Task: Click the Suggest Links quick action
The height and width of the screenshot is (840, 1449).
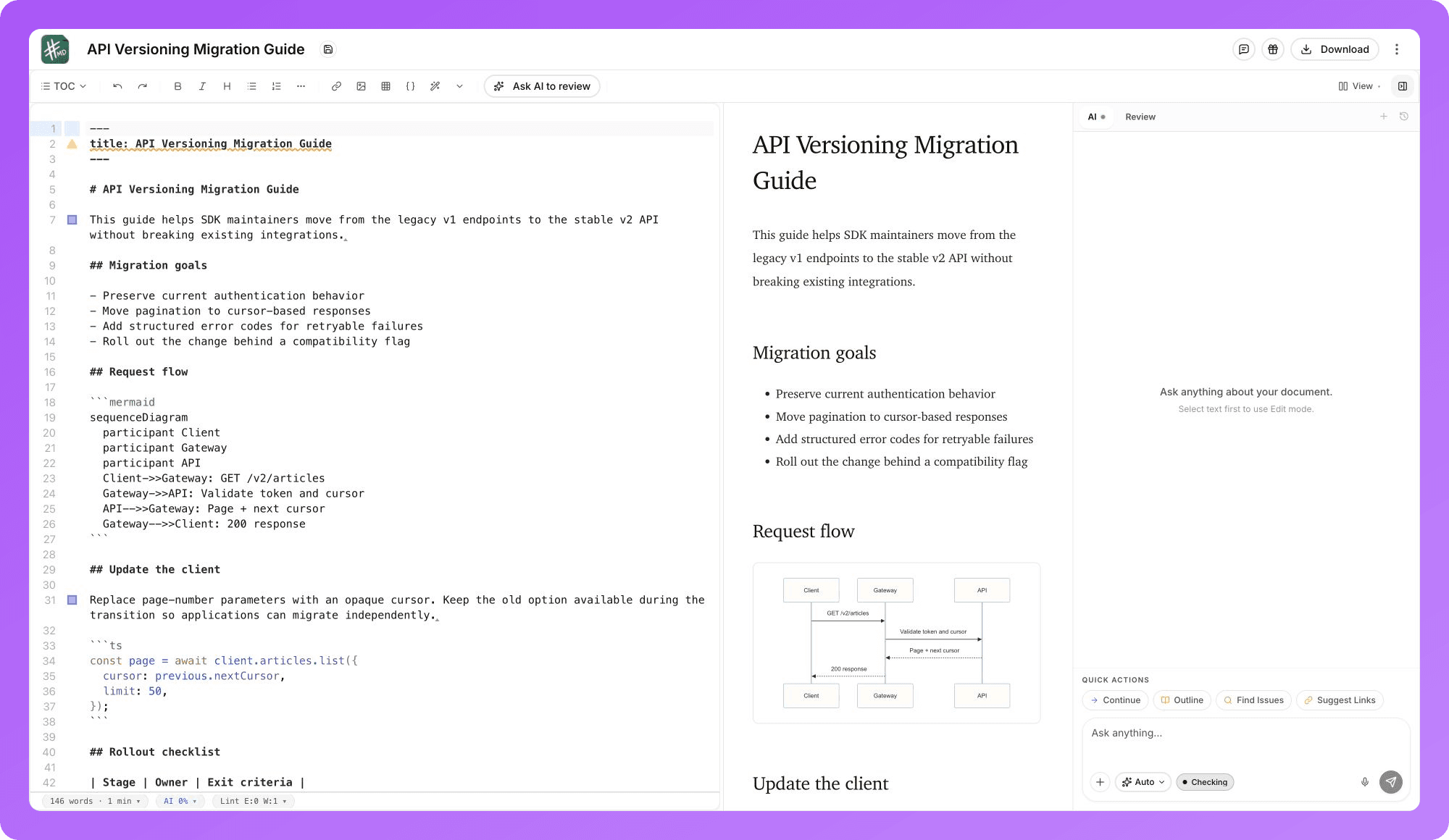Action: (1340, 700)
